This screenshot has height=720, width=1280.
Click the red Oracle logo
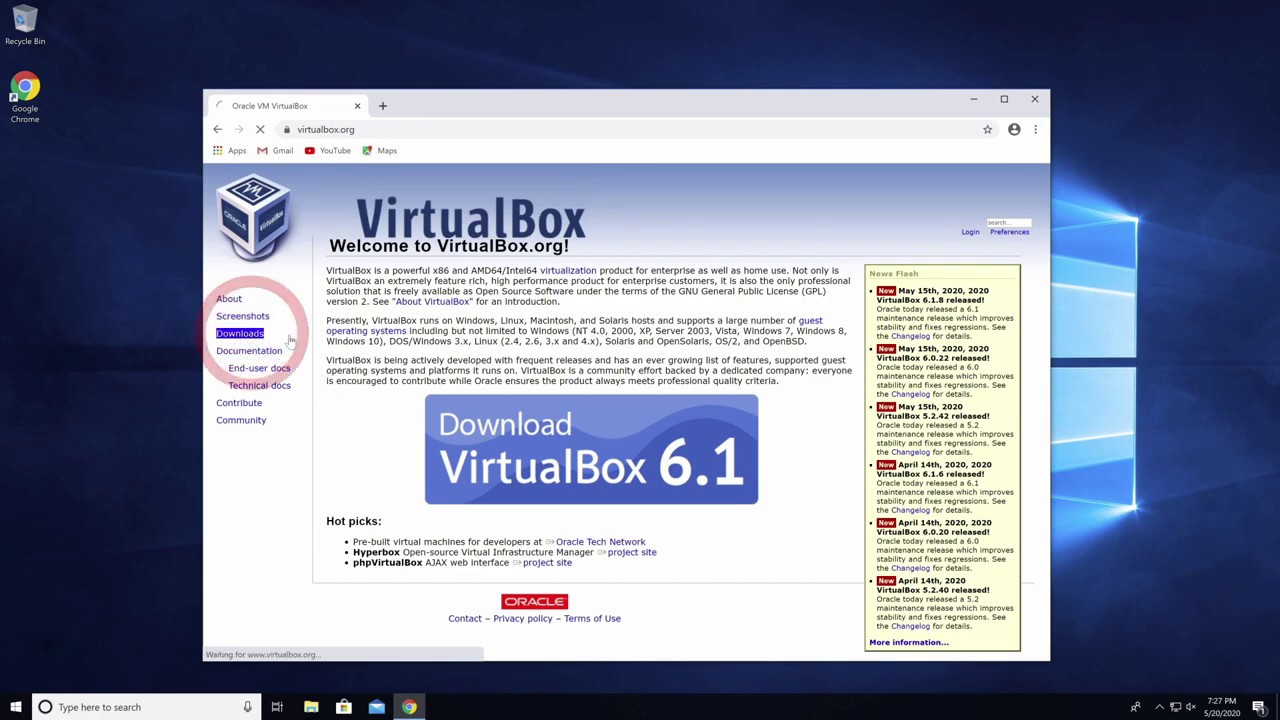[x=534, y=601]
